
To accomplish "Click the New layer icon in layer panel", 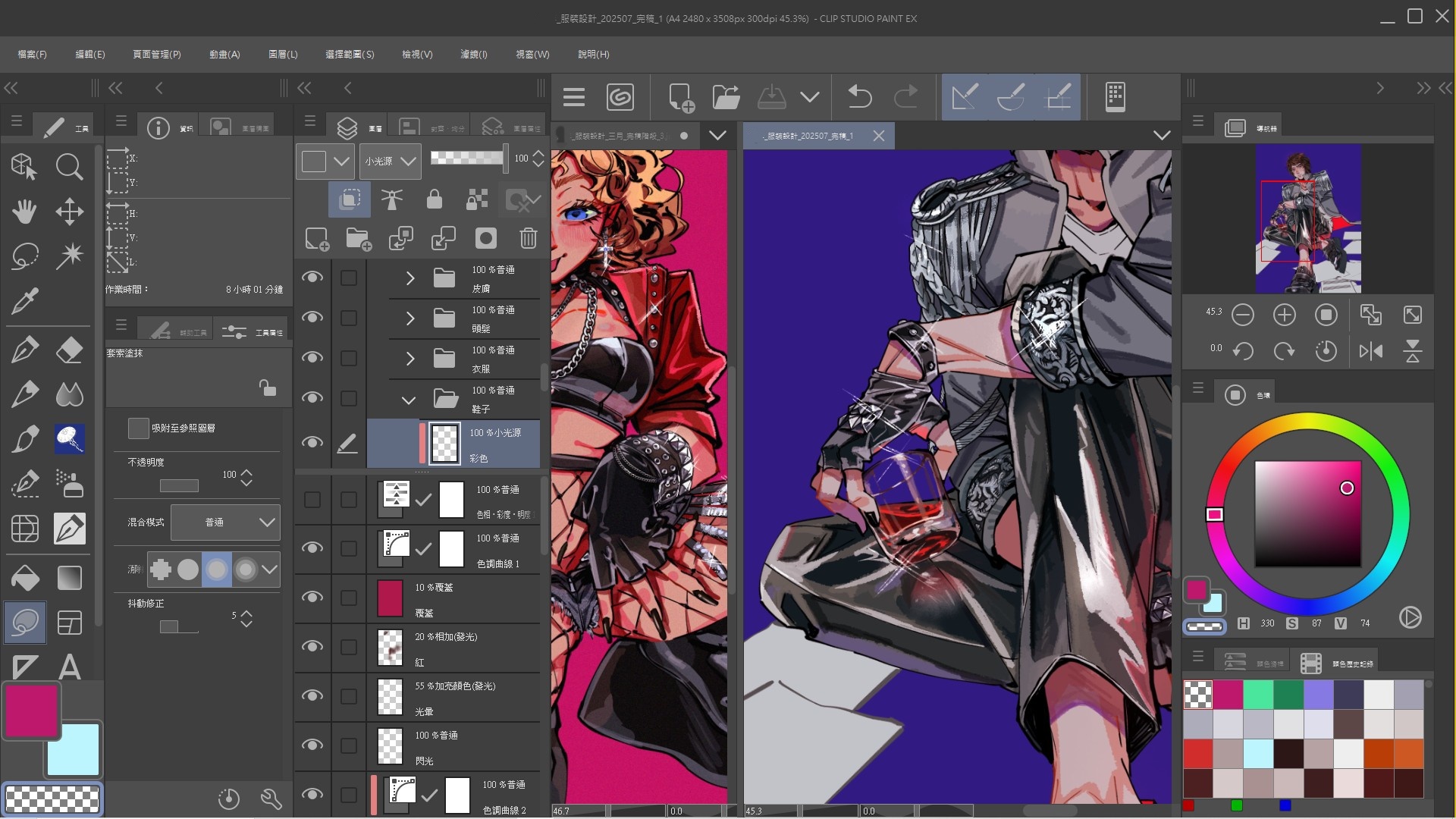I will (x=317, y=239).
